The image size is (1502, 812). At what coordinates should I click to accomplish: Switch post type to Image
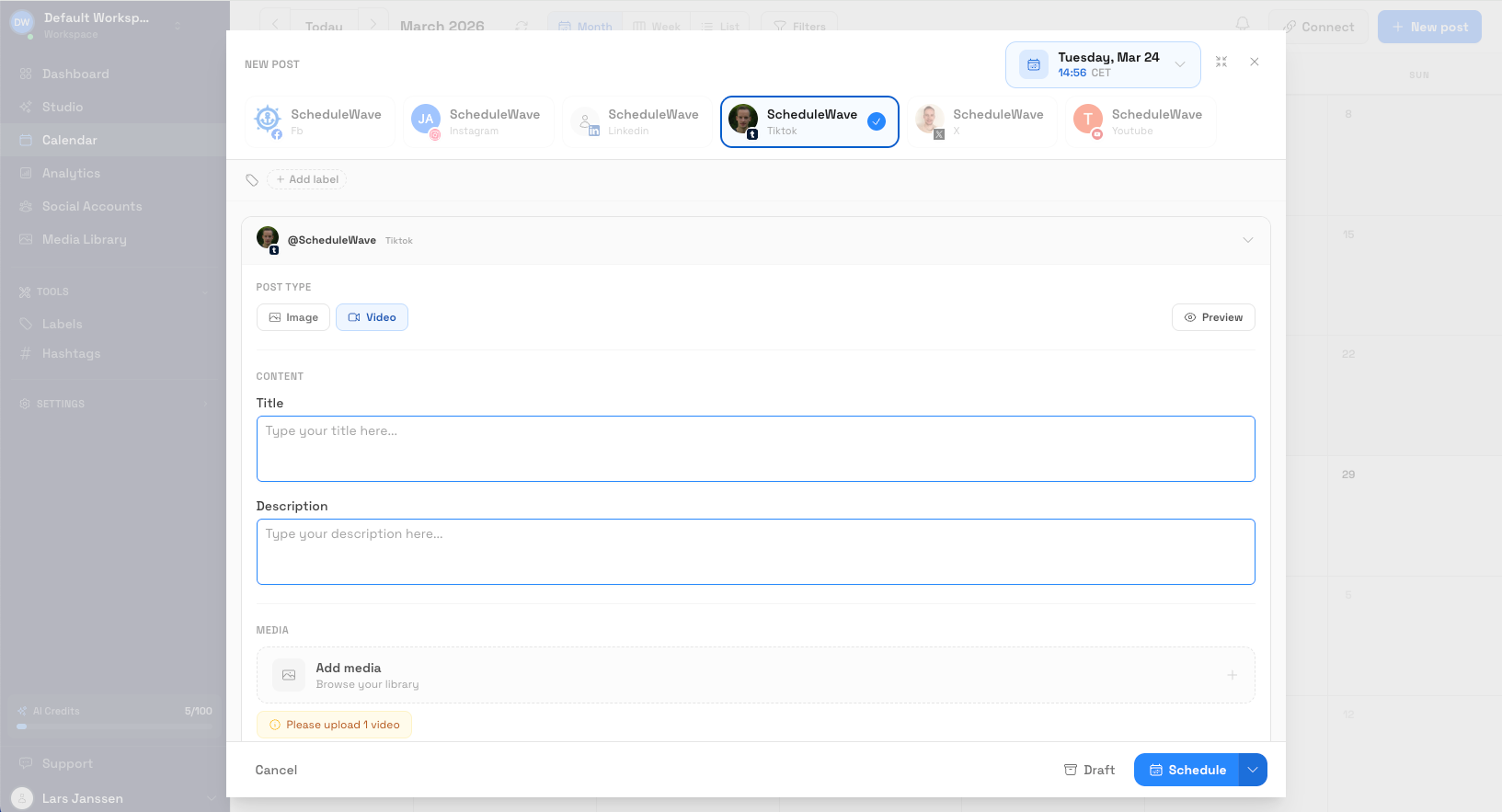click(x=293, y=317)
